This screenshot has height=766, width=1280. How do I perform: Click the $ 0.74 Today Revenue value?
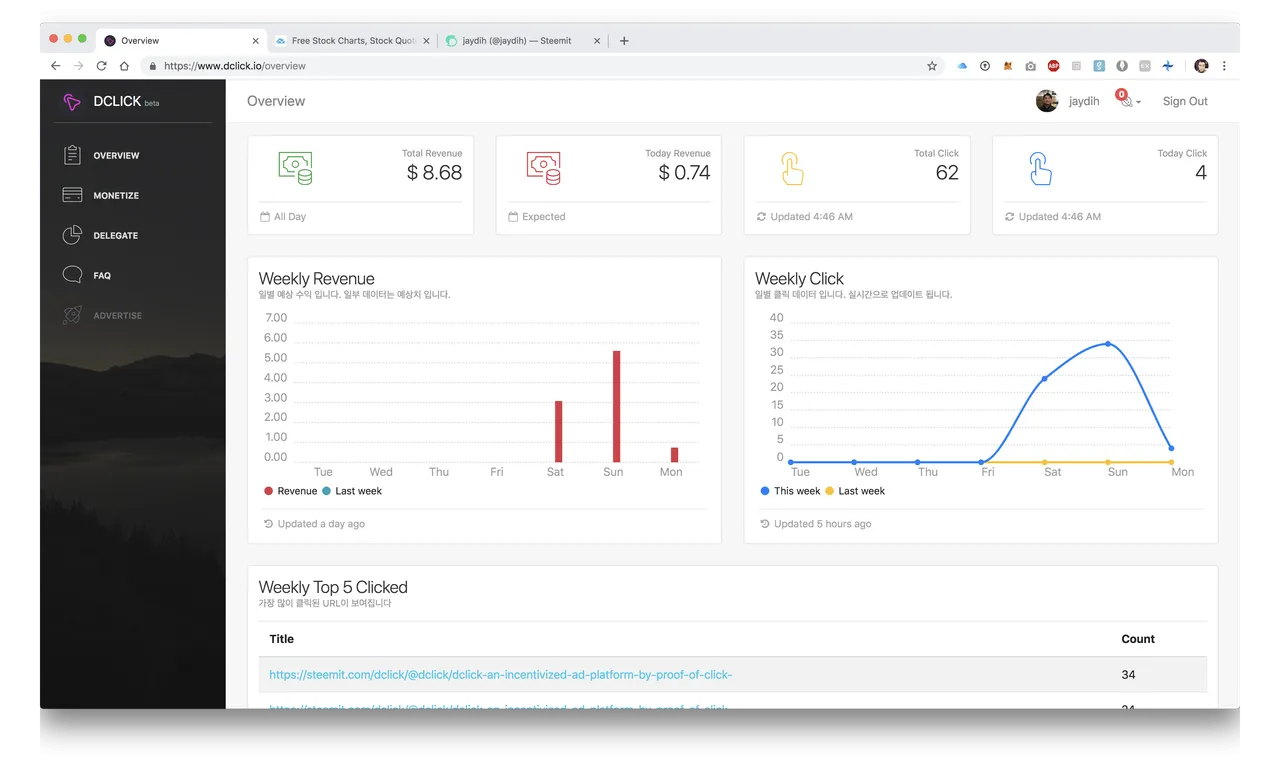(684, 173)
